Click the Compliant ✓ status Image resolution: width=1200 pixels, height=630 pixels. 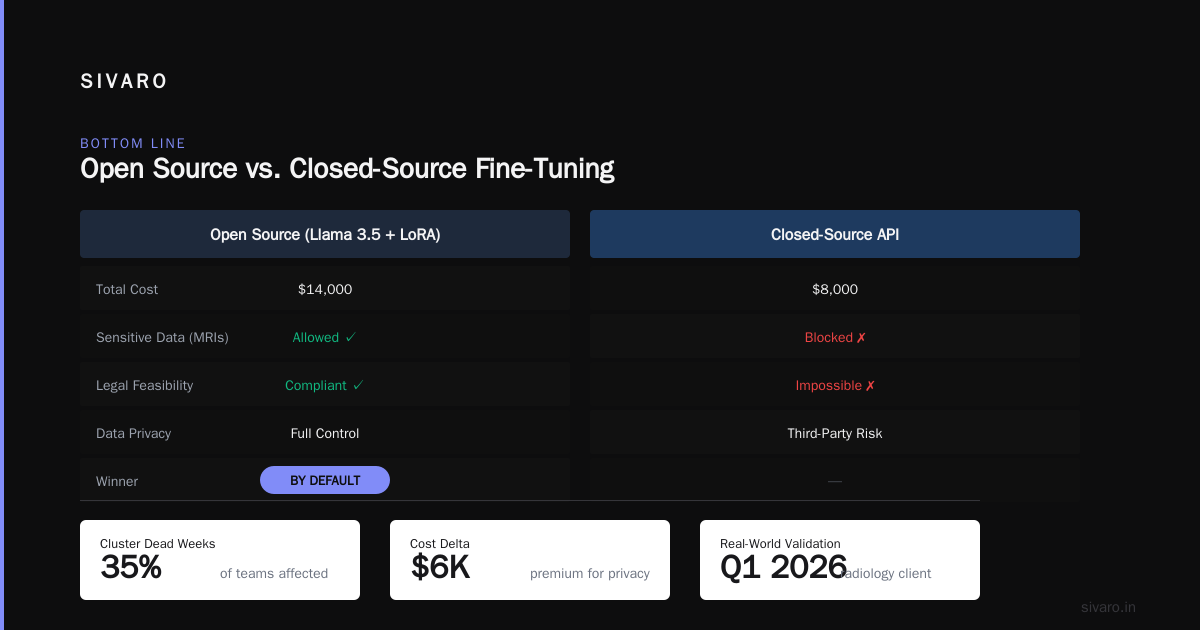click(325, 385)
